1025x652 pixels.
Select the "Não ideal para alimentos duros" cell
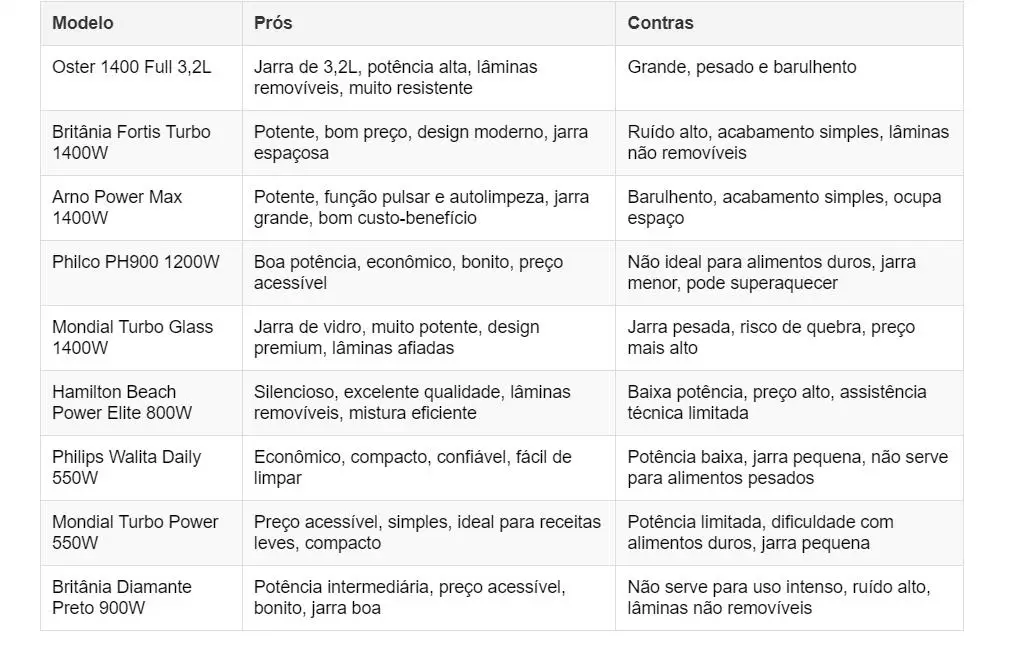pos(771,272)
